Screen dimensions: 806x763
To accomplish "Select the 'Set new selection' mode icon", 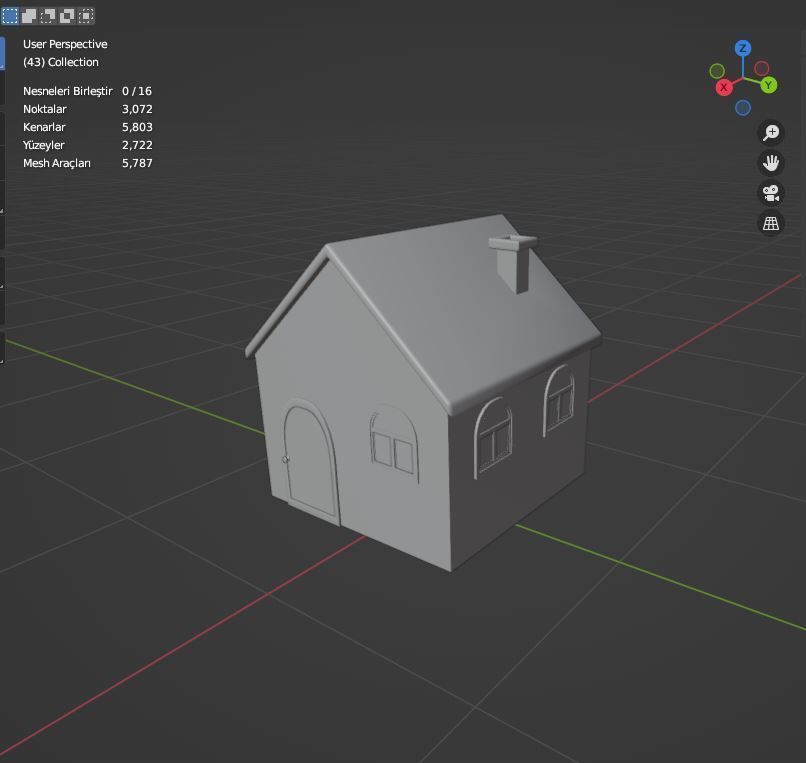I will point(10,16).
